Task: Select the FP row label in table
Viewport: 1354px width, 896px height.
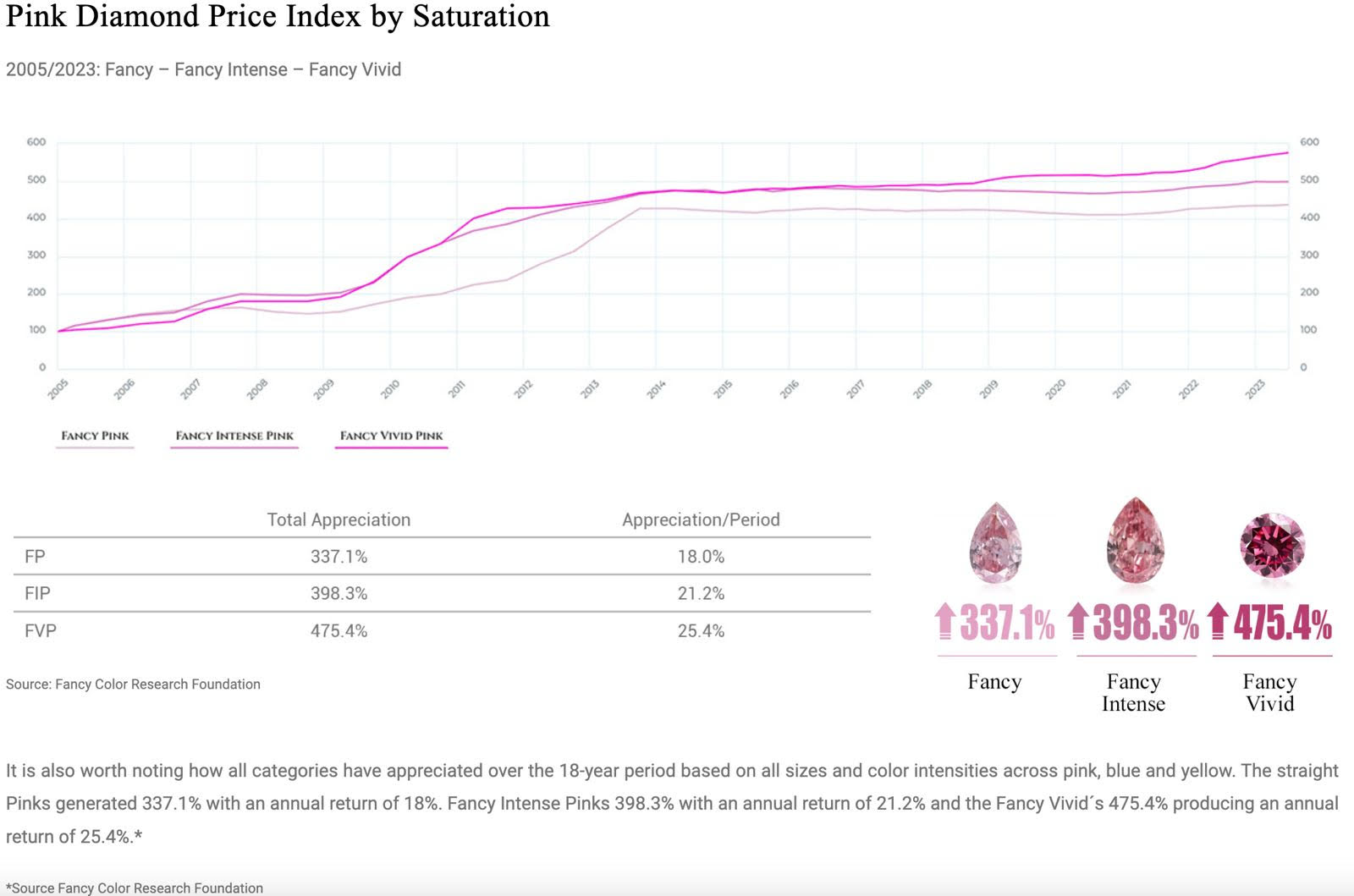Action: tap(35, 557)
